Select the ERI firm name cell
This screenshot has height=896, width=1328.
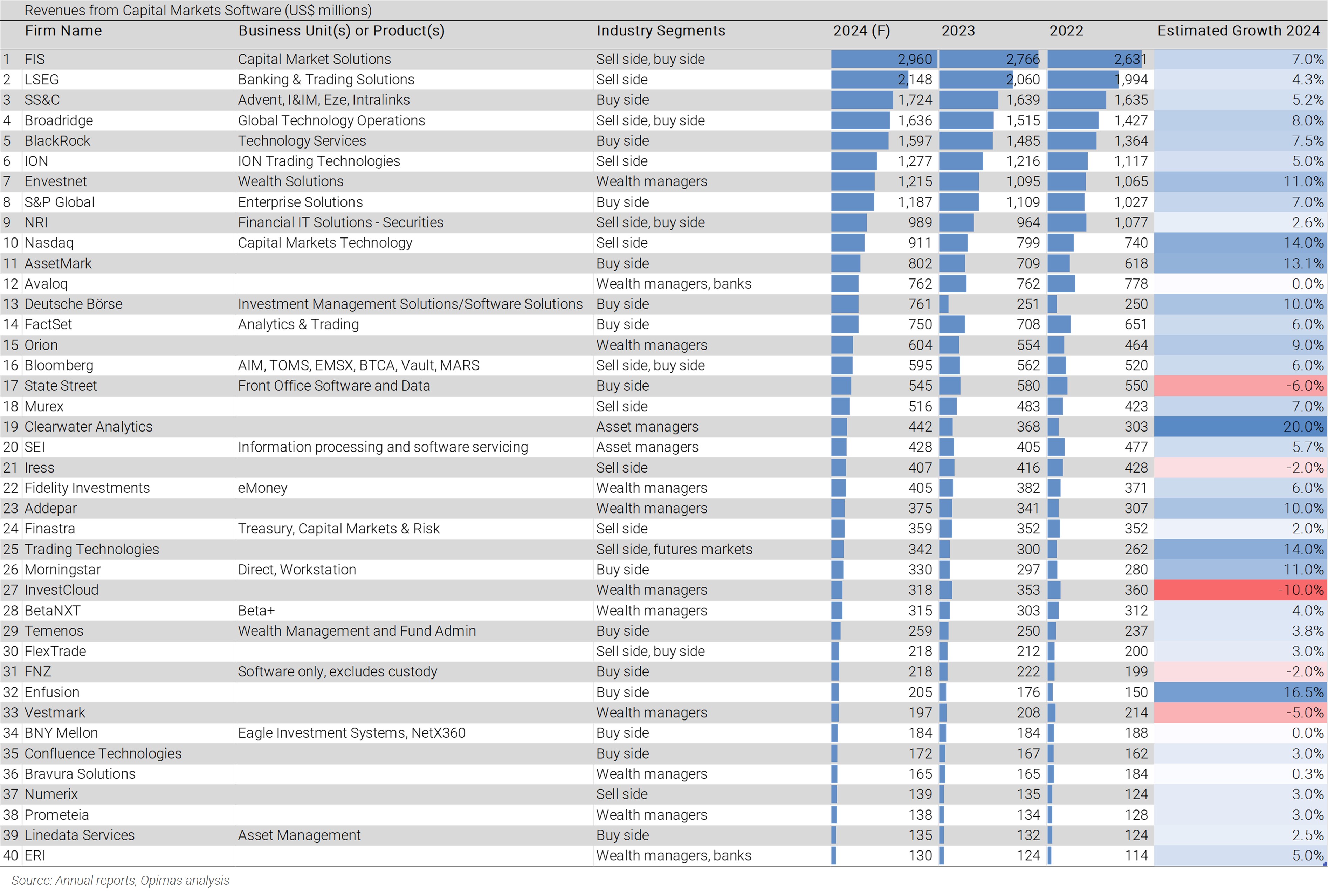(35, 855)
